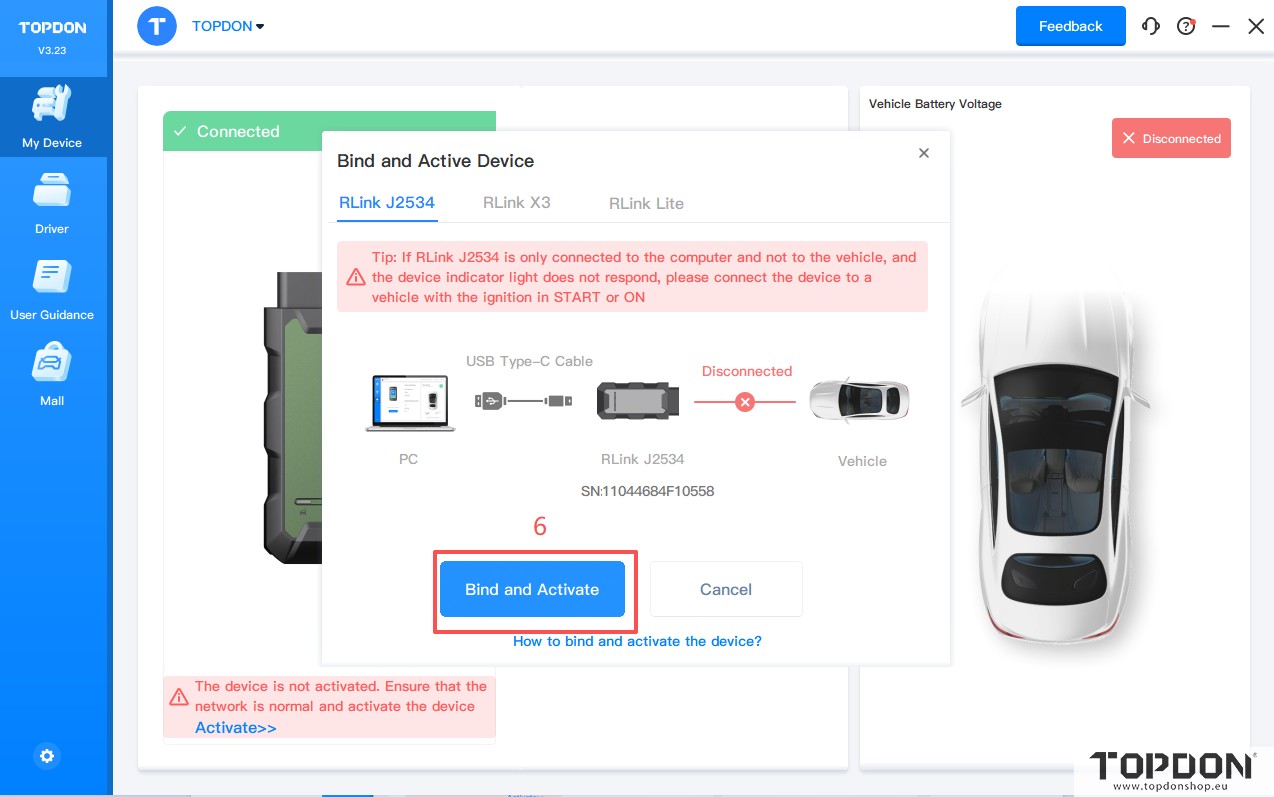This screenshot has height=797, width=1274.
Task: Open How to bind and activate link
Action: tap(637, 641)
